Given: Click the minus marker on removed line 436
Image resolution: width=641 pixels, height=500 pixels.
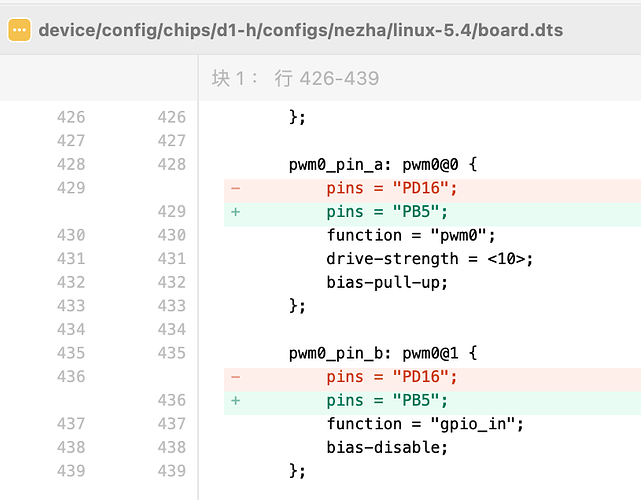Looking at the screenshot, I should coord(235,377).
